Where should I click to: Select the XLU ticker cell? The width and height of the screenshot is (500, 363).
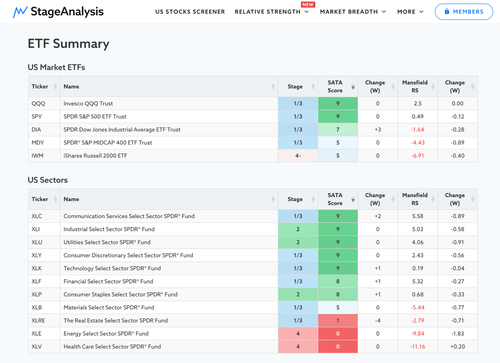[x=44, y=242]
